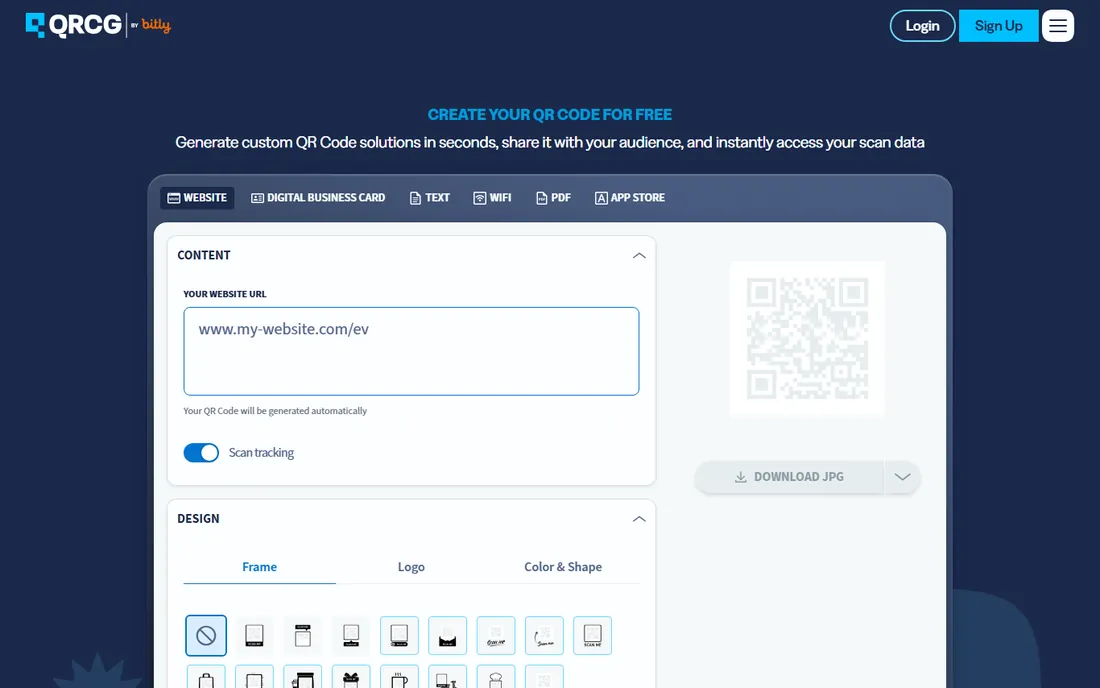Click the bitly logo next to QRCG

tap(156, 25)
